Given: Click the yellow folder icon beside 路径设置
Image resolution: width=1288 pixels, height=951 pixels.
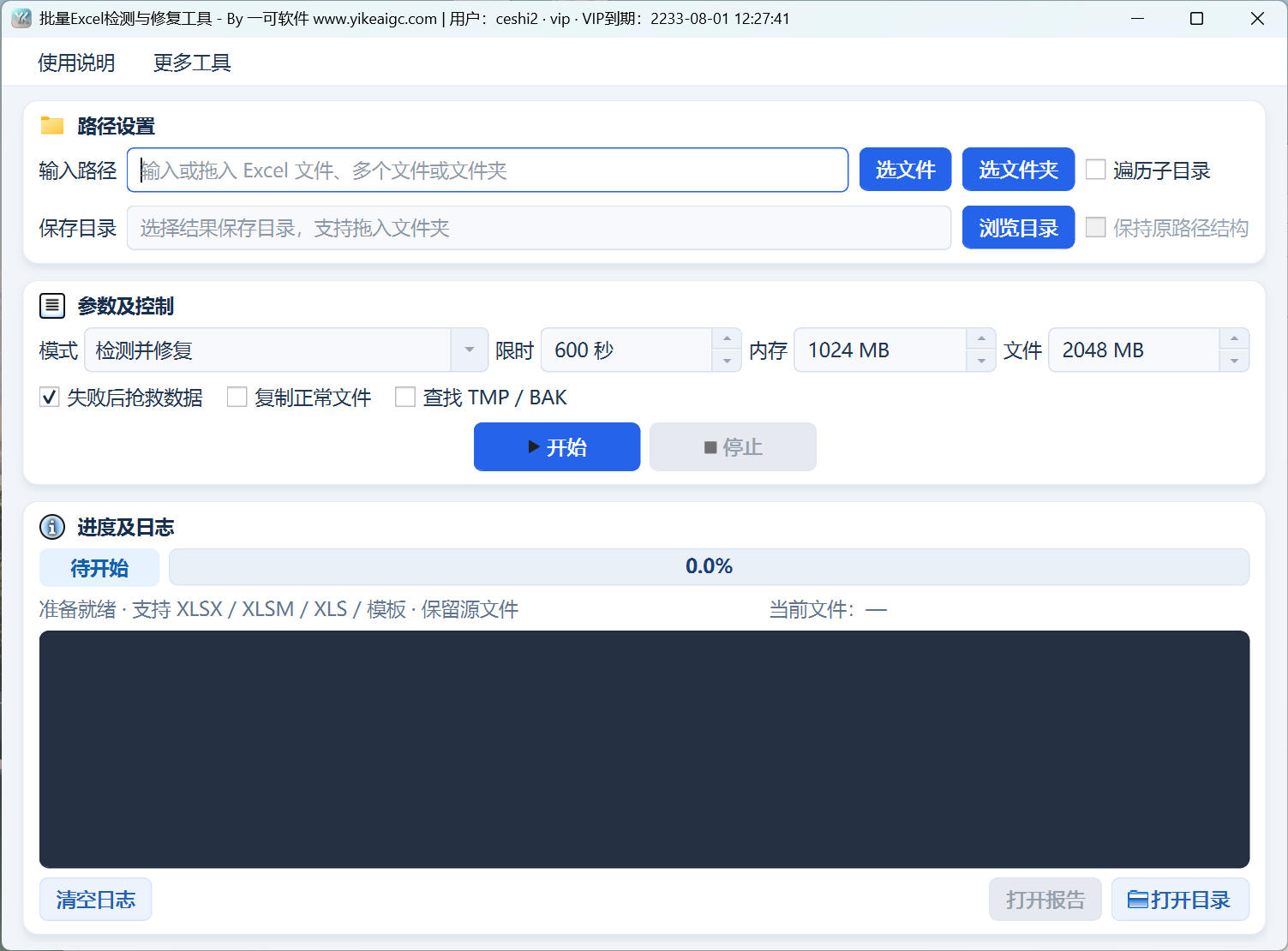Looking at the screenshot, I should [x=52, y=126].
